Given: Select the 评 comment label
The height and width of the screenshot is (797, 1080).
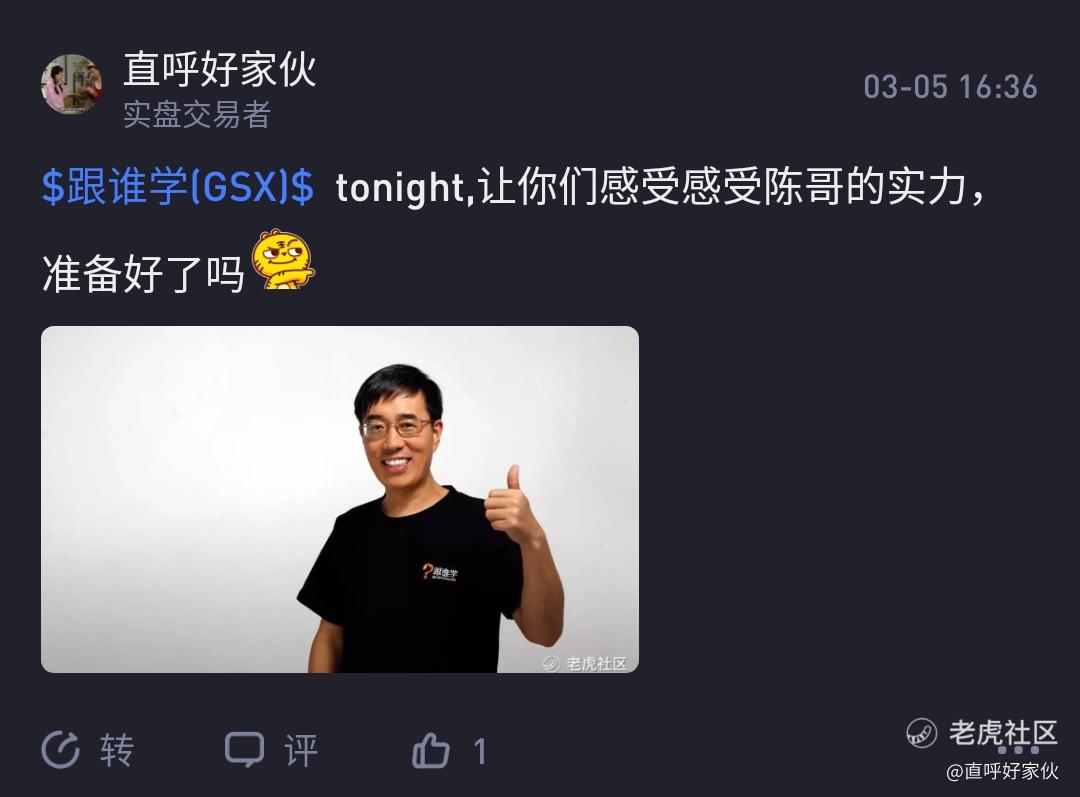Looking at the screenshot, I should pyautogui.click(x=301, y=750).
